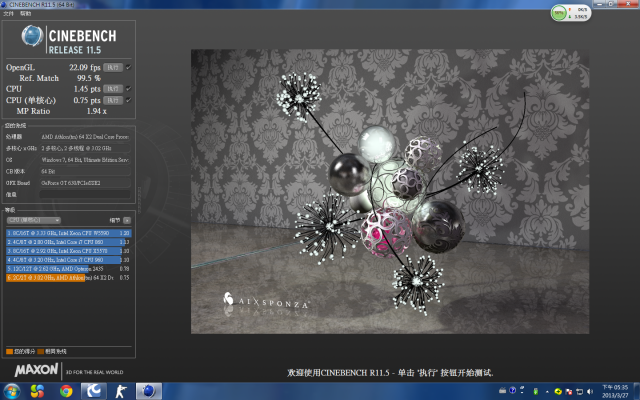The width and height of the screenshot is (640, 400).
Task: Open the colorful pinwheel taskbar app
Action: (37, 391)
